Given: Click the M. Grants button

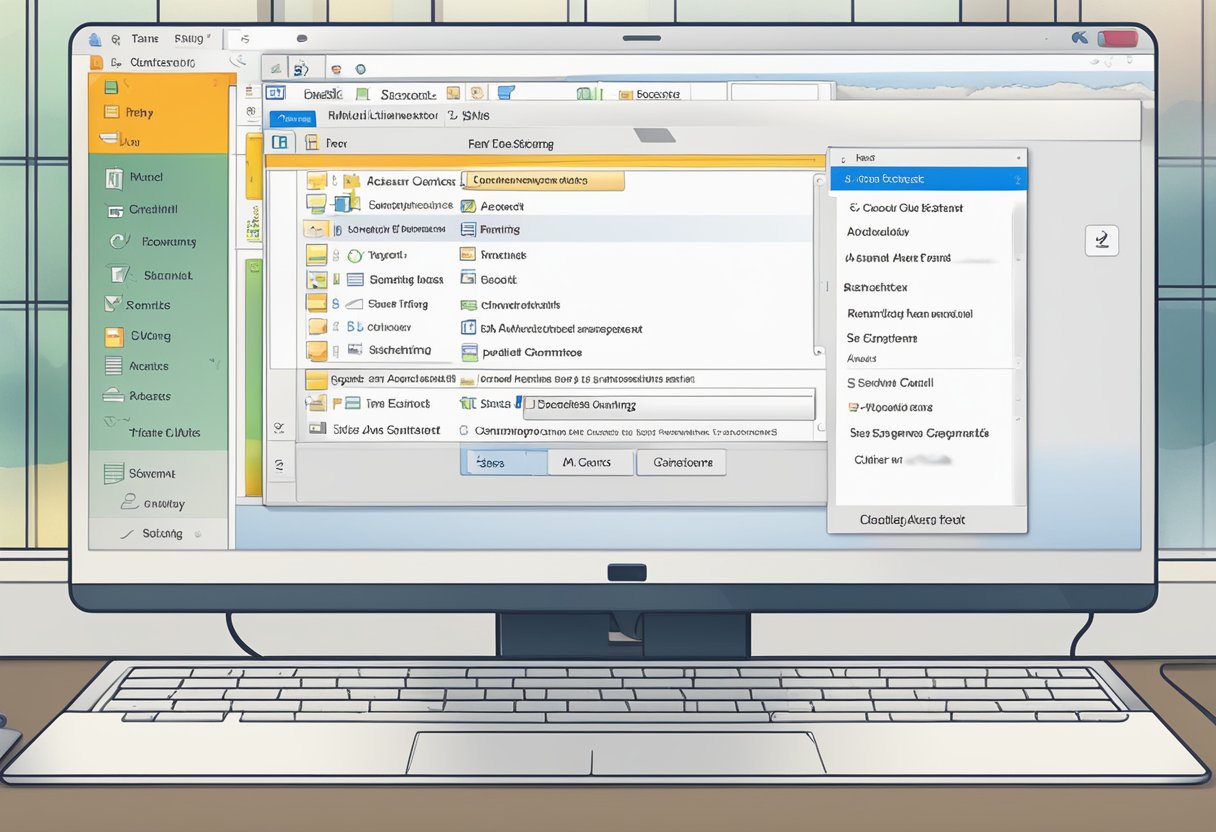Looking at the screenshot, I should click(x=588, y=462).
